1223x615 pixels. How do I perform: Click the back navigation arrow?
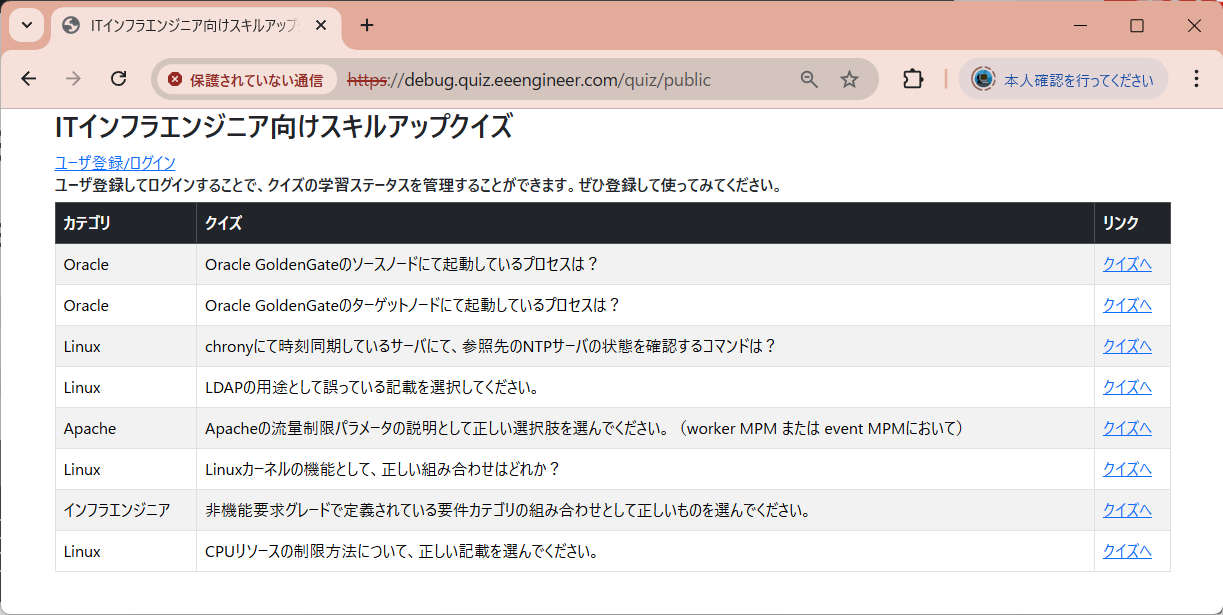pos(29,78)
